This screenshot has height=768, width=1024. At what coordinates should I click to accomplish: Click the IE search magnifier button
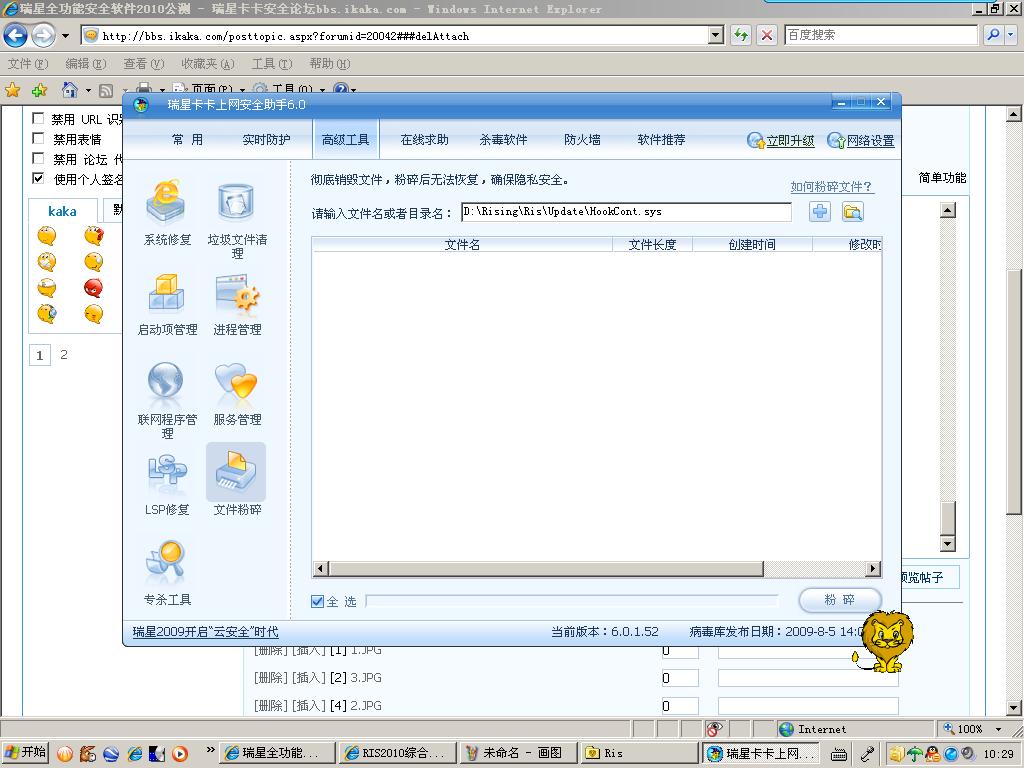point(993,35)
